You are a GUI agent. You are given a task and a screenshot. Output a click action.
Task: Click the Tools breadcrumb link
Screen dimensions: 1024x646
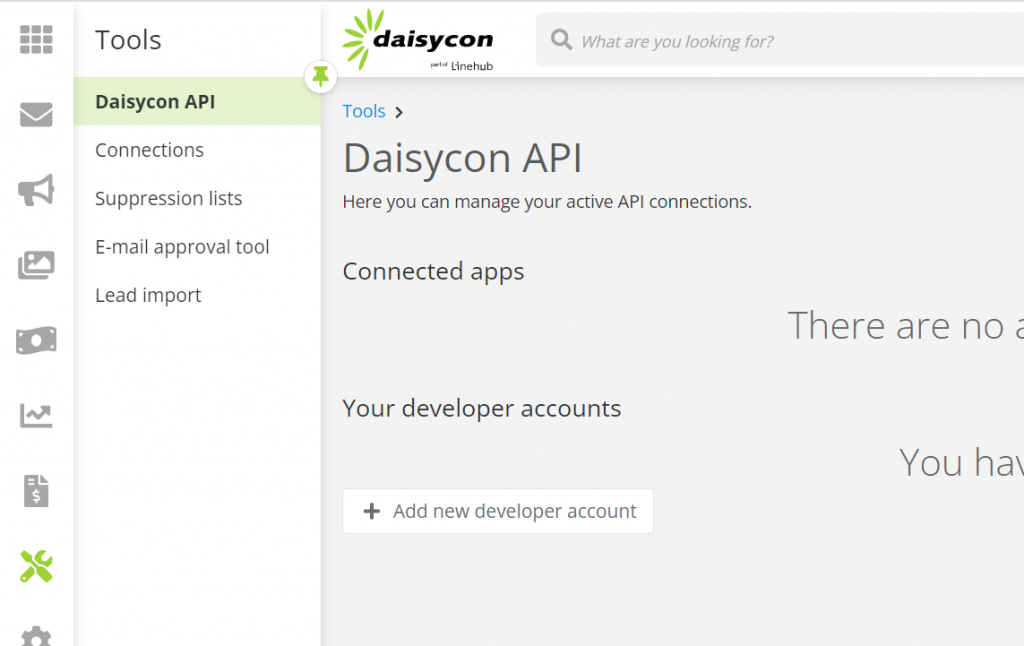(x=364, y=111)
